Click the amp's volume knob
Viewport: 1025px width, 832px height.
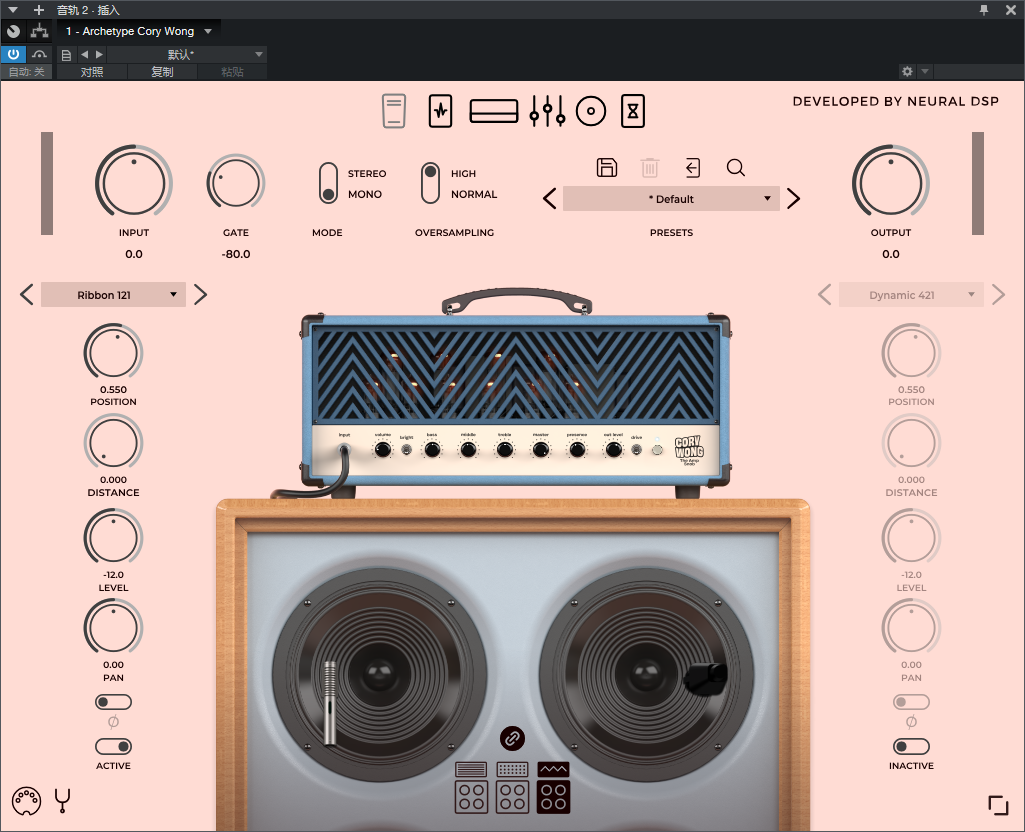383,450
